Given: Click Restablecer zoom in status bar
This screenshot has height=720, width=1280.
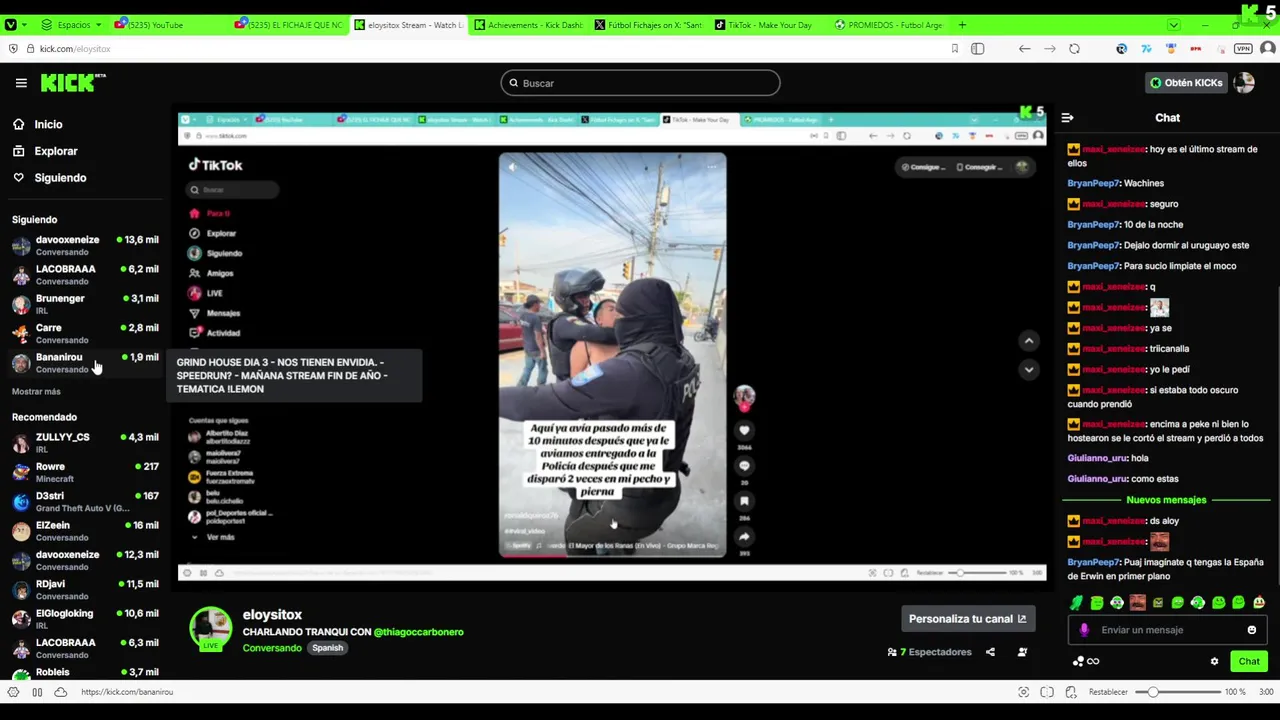Looking at the screenshot, I should [1108, 692].
